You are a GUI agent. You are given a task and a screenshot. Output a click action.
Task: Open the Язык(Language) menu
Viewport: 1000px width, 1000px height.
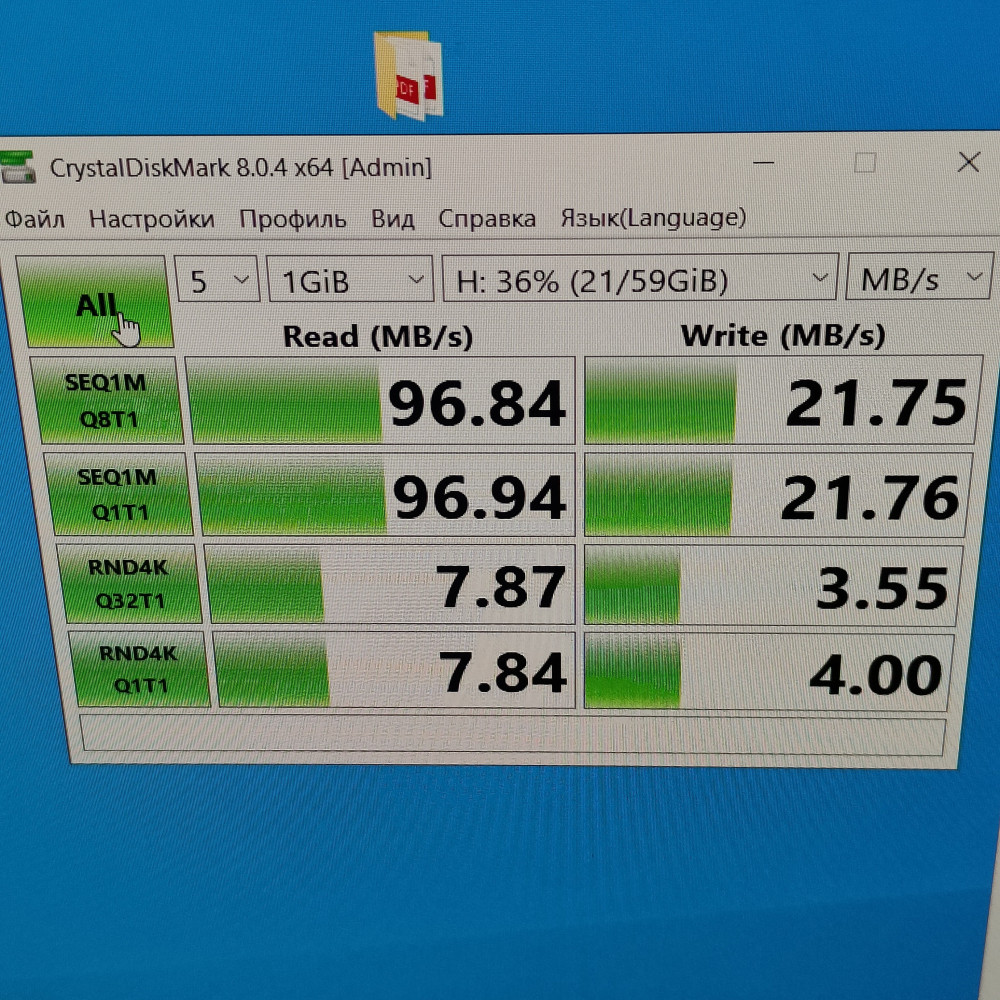click(x=652, y=217)
